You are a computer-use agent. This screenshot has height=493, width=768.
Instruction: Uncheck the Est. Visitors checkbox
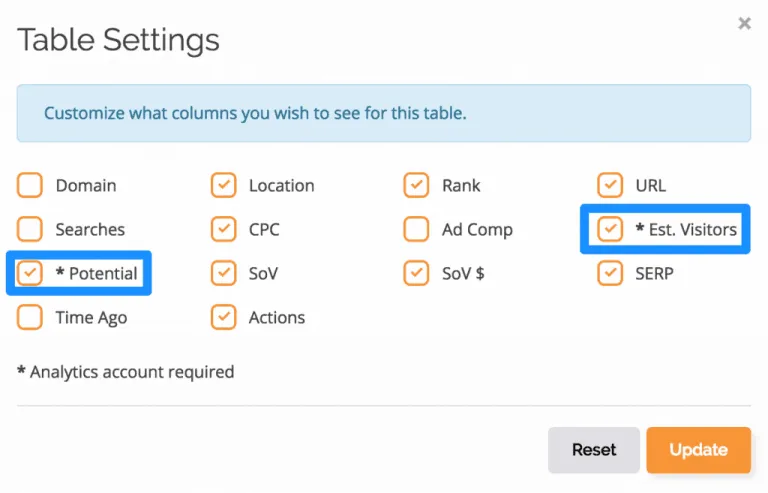[610, 229]
